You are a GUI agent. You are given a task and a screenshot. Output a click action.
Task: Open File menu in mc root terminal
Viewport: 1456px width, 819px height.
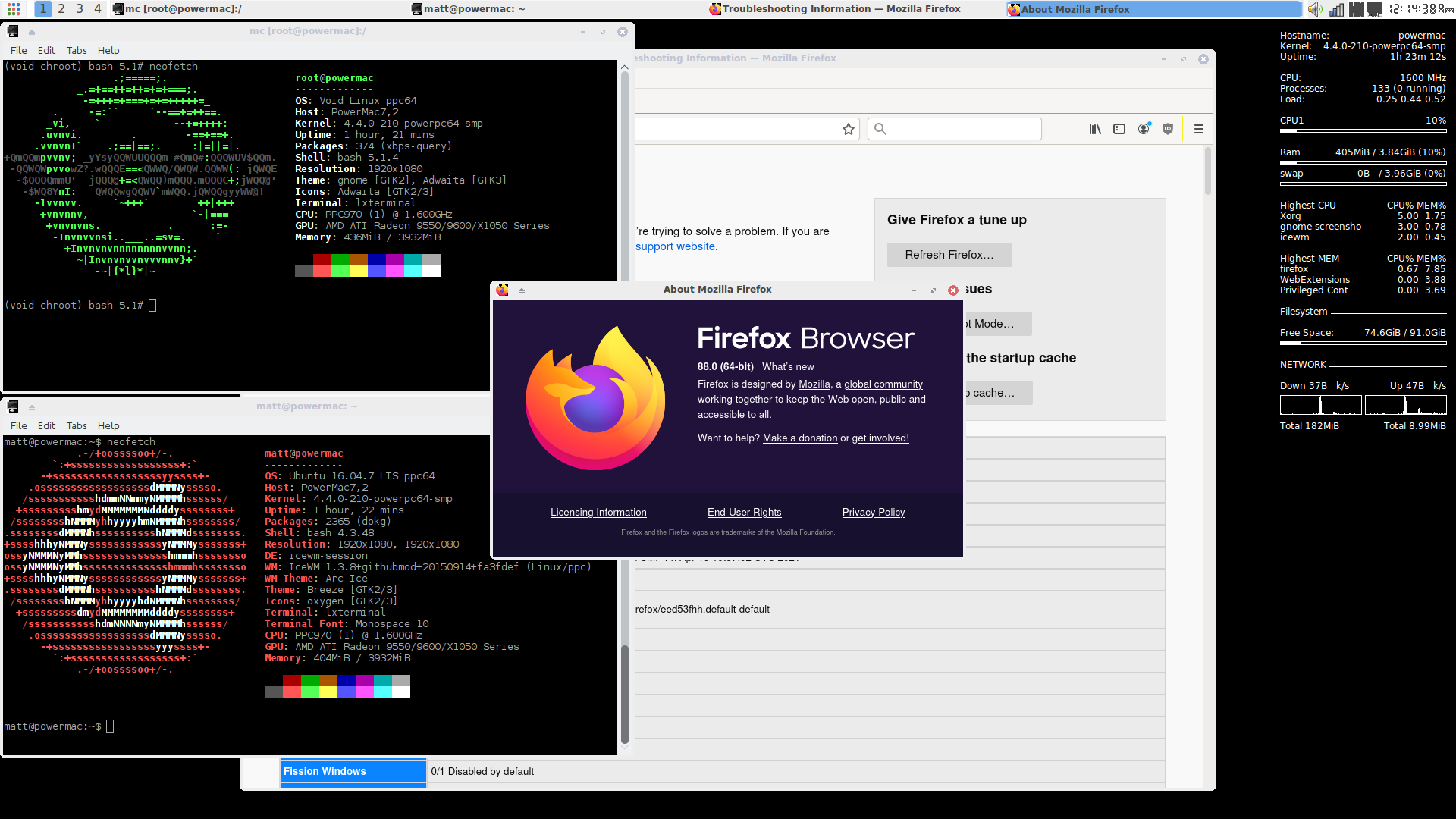pyautogui.click(x=19, y=51)
